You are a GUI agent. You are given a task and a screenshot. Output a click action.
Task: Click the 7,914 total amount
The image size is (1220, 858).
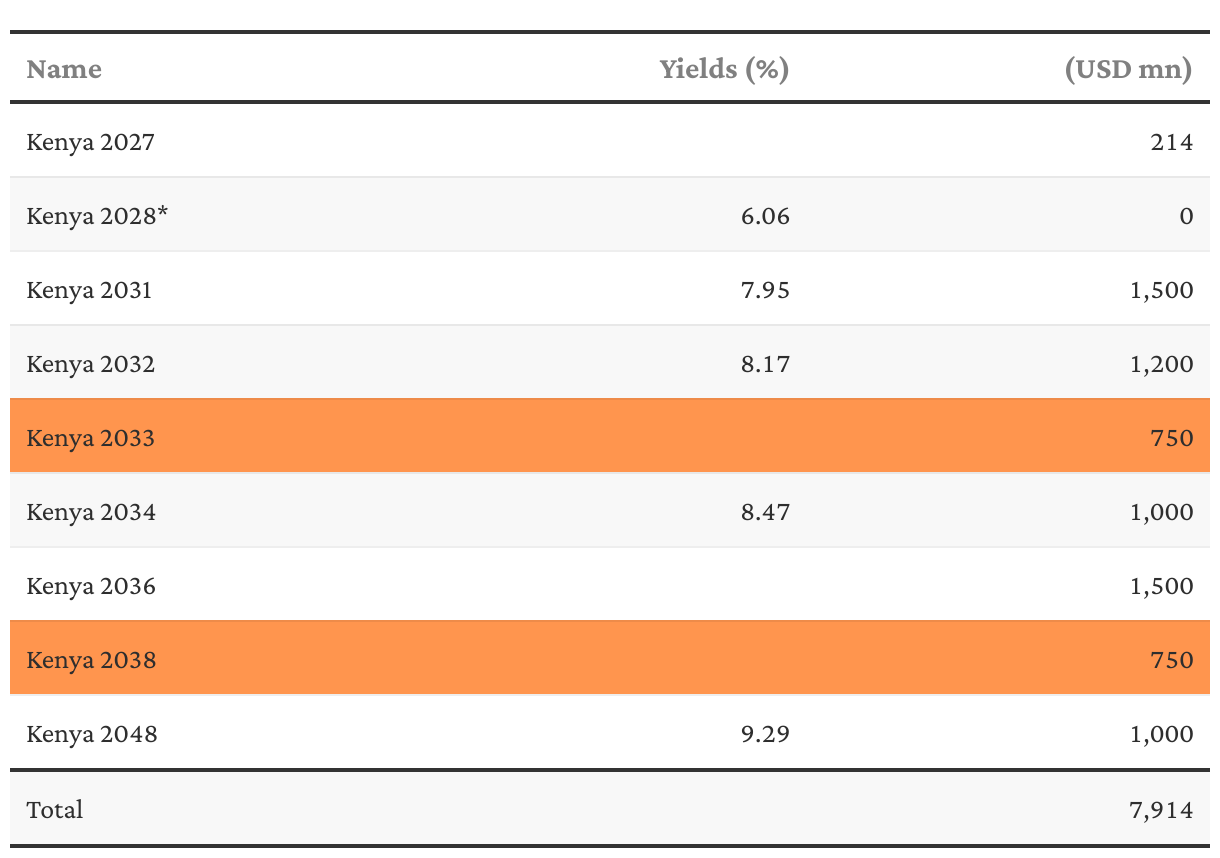tap(1161, 809)
